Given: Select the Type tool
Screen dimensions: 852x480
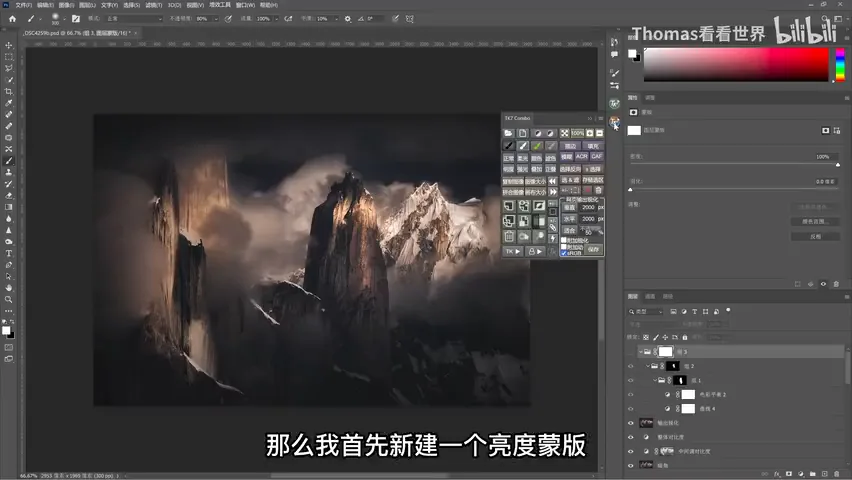Looking at the screenshot, I should click(x=9, y=253).
